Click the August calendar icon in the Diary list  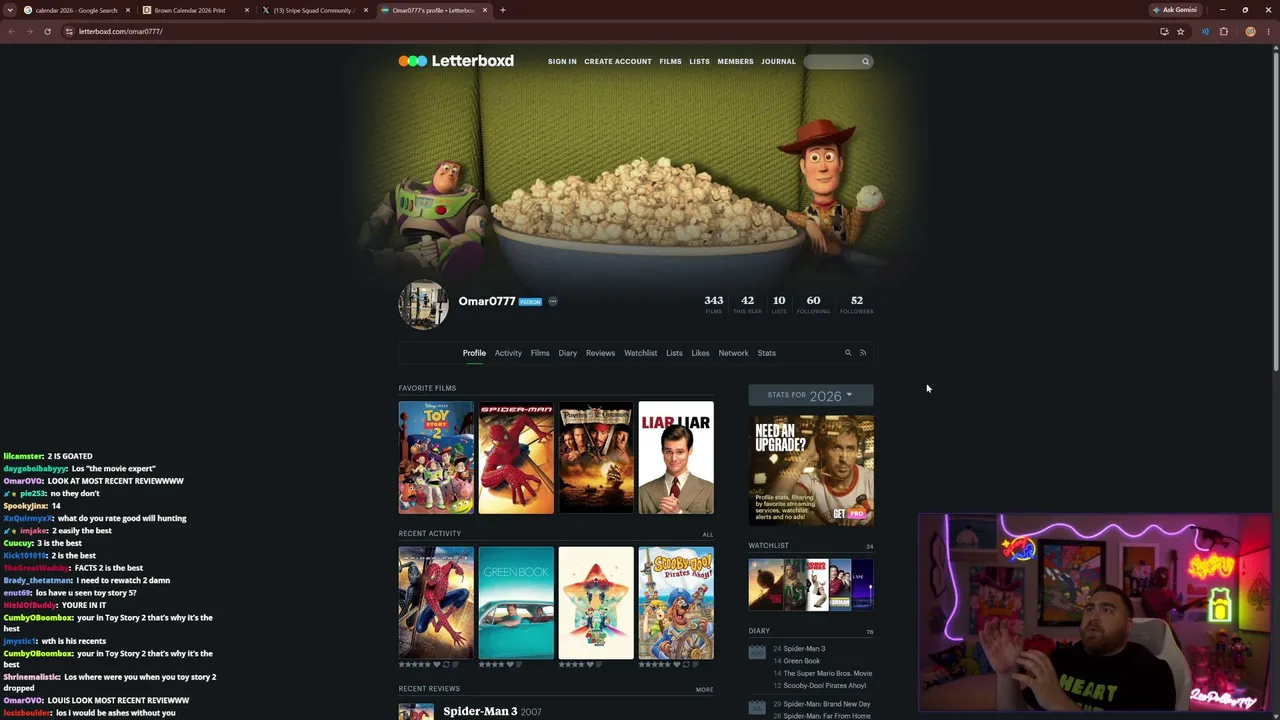pos(757,653)
